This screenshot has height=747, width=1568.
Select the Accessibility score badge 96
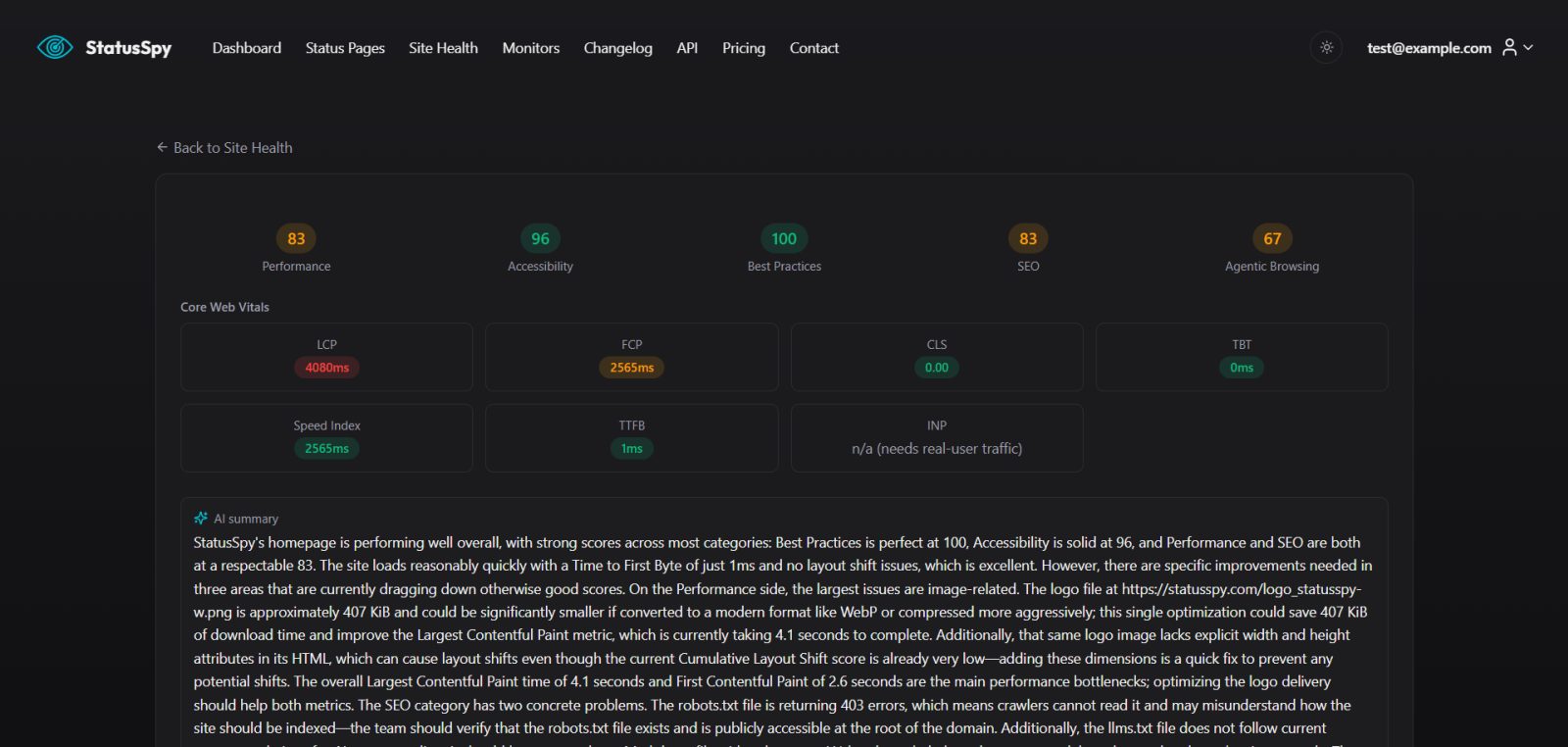click(x=540, y=238)
